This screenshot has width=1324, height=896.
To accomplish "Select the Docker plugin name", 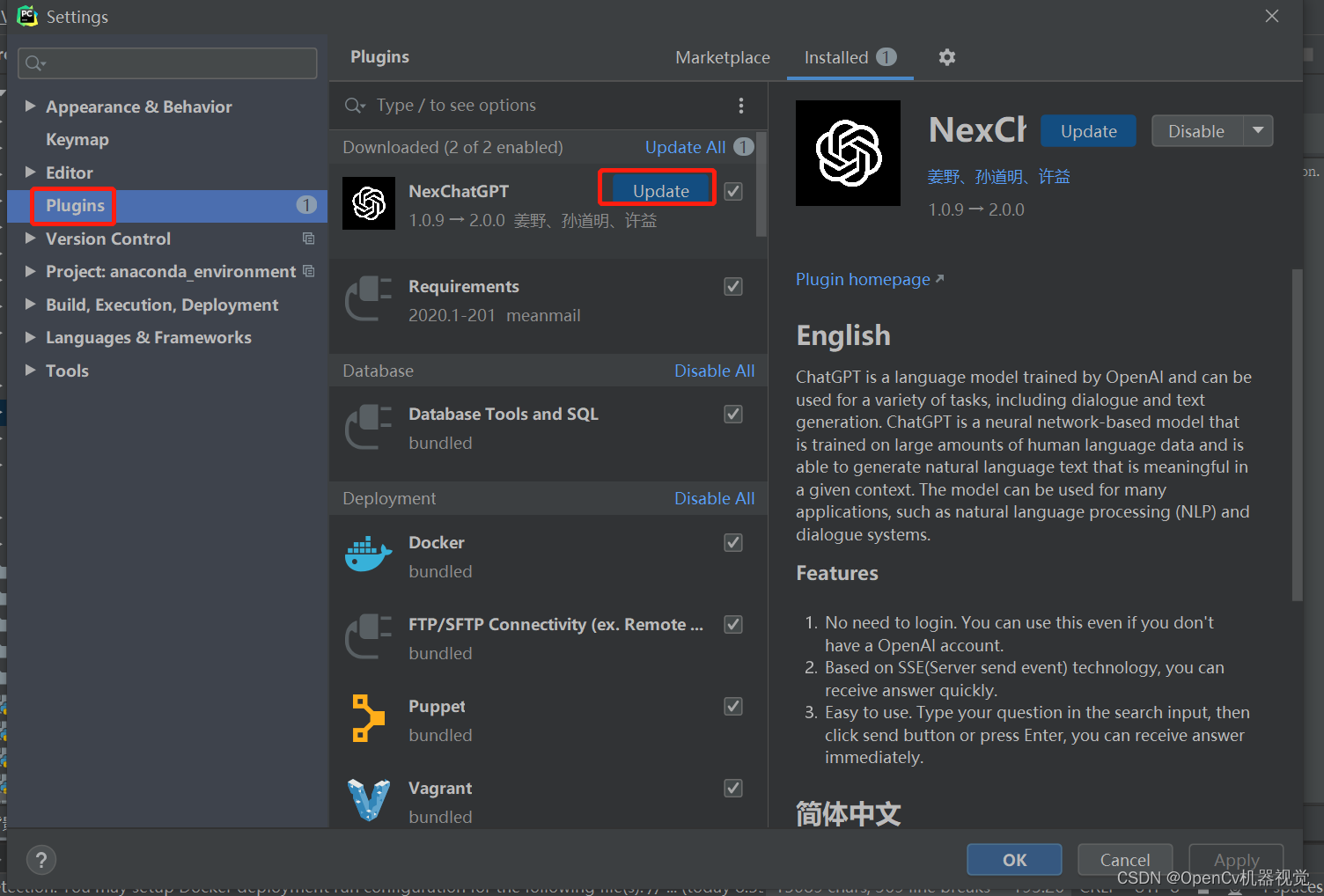I will pos(436,542).
